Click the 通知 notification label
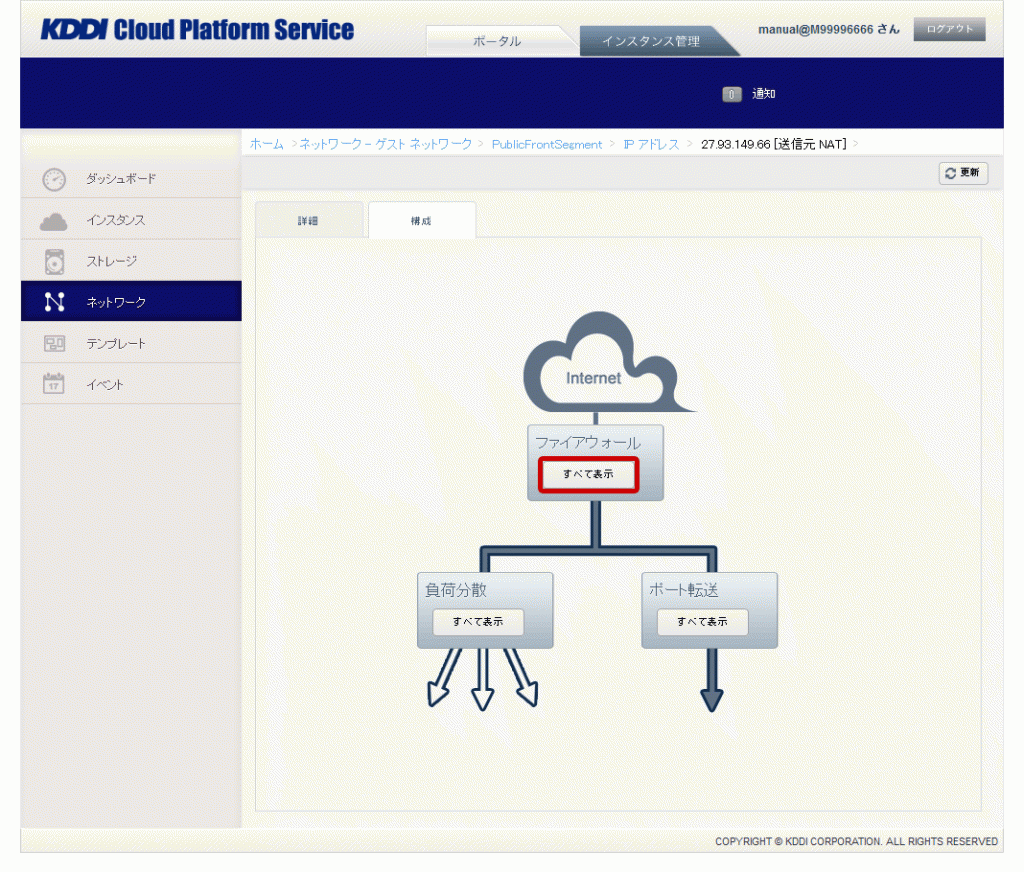 (x=763, y=94)
